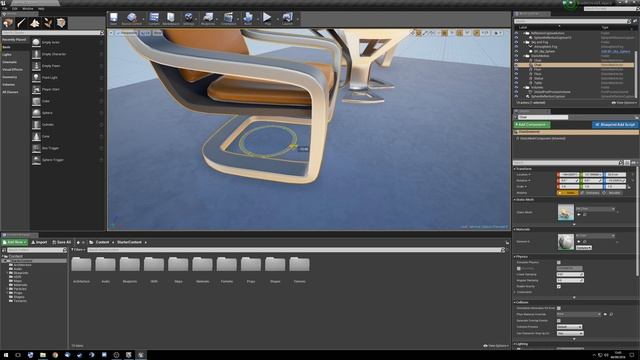Toggle visibility eye for selected Chair actor
640x360 pixels.
516,64
